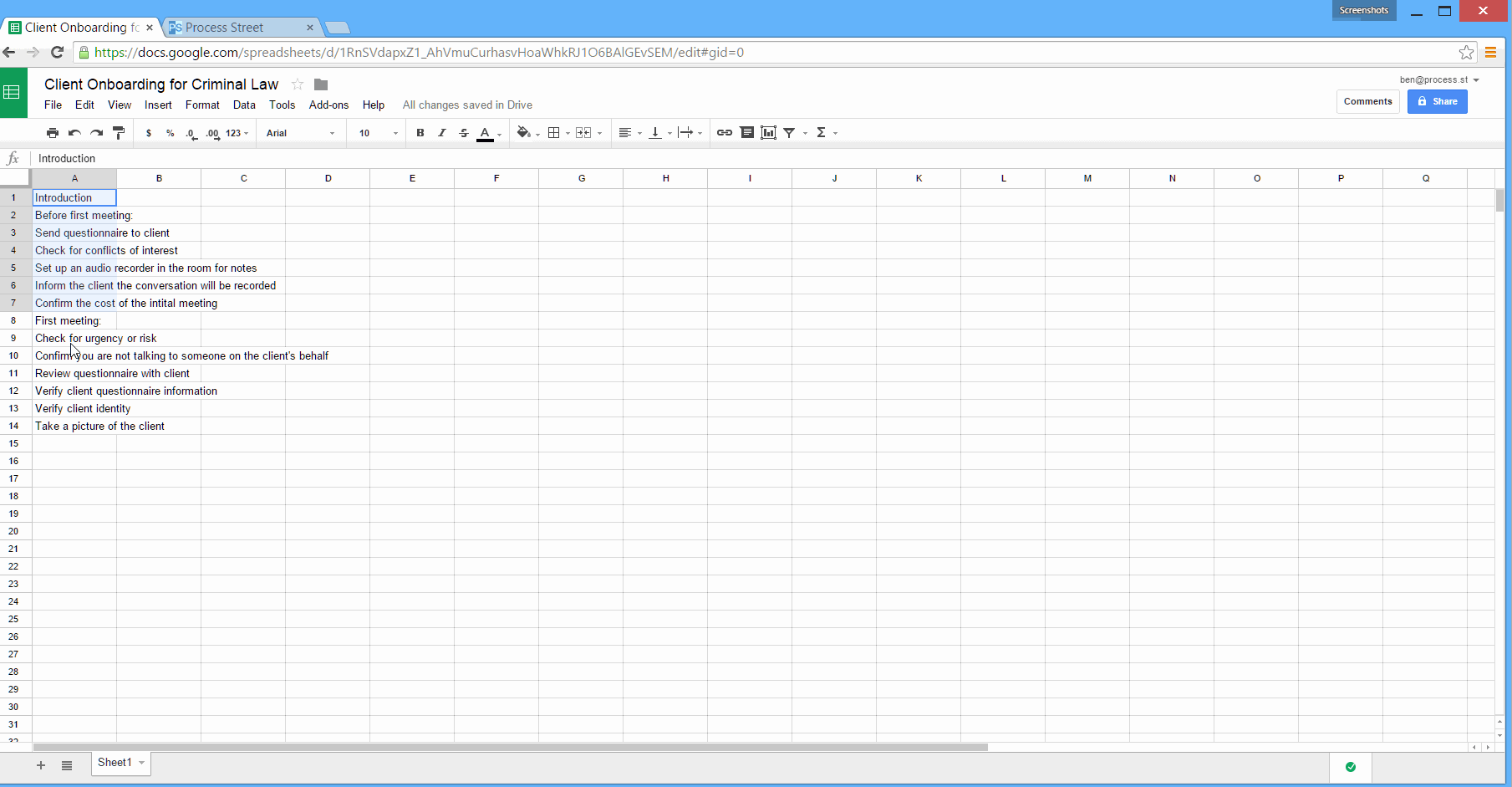Format as currency with dollar icon
Viewport: 1512px width, 787px height.
click(149, 133)
